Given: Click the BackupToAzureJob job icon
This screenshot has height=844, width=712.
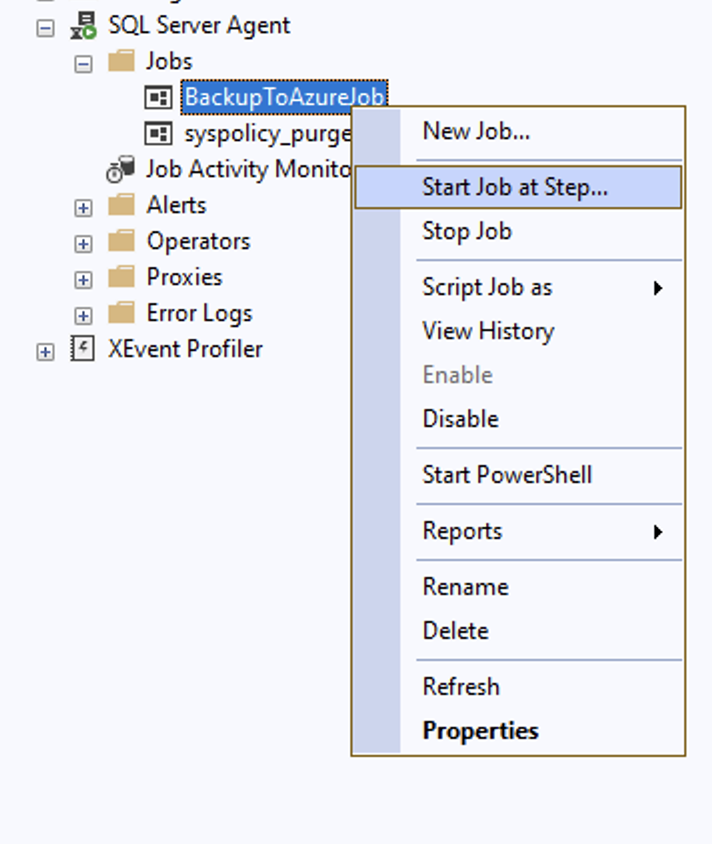Looking at the screenshot, I should 158,97.
